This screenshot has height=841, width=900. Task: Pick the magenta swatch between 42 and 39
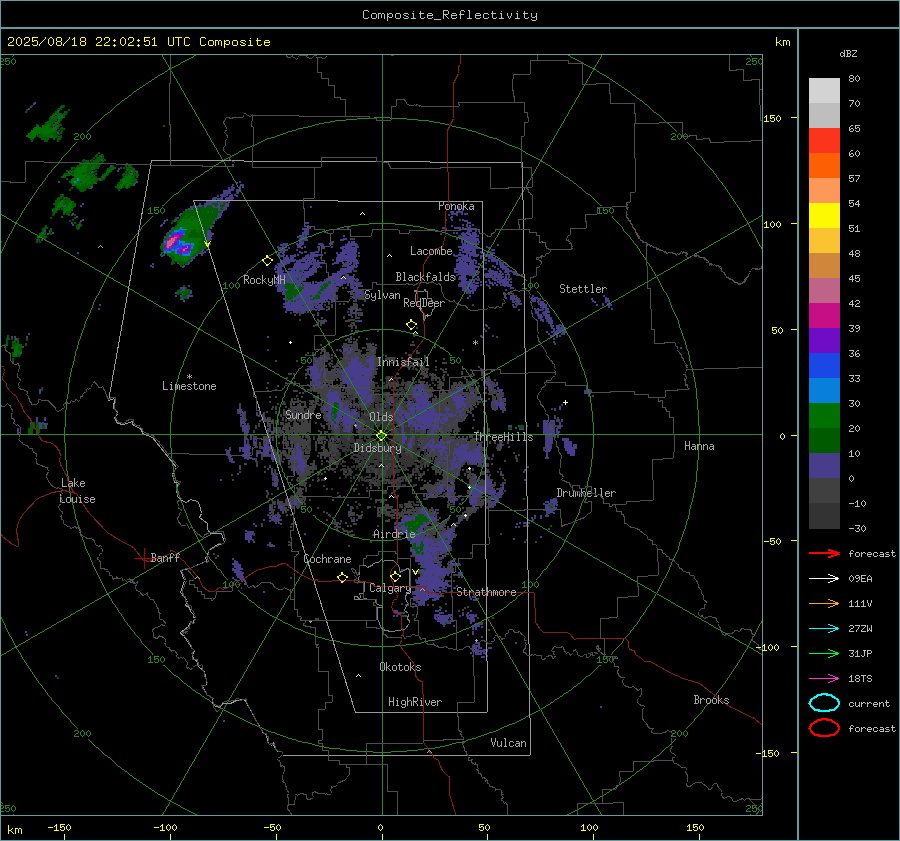tap(824, 316)
